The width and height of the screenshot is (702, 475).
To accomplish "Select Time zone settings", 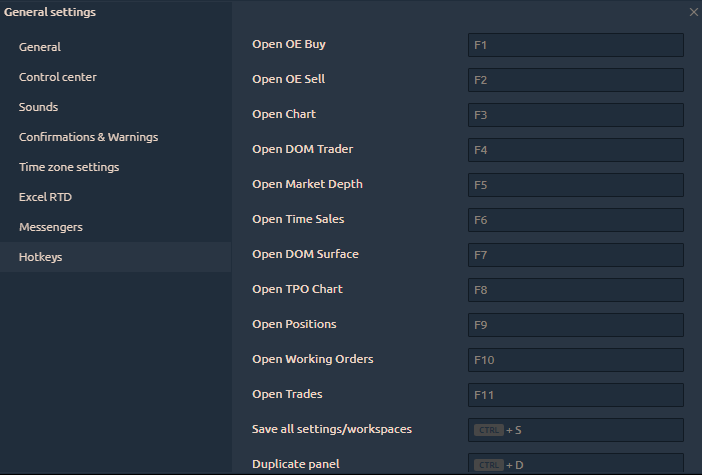I will coord(68,167).
